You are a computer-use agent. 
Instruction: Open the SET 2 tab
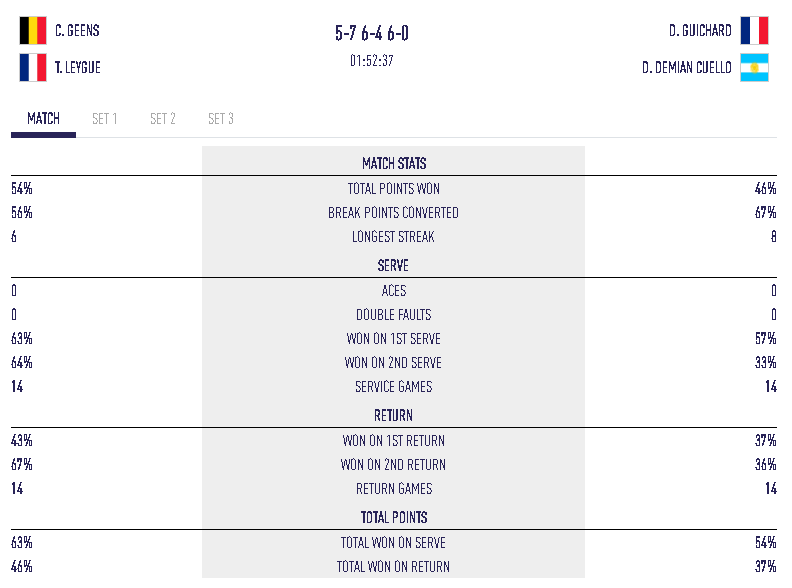point(163,119)
